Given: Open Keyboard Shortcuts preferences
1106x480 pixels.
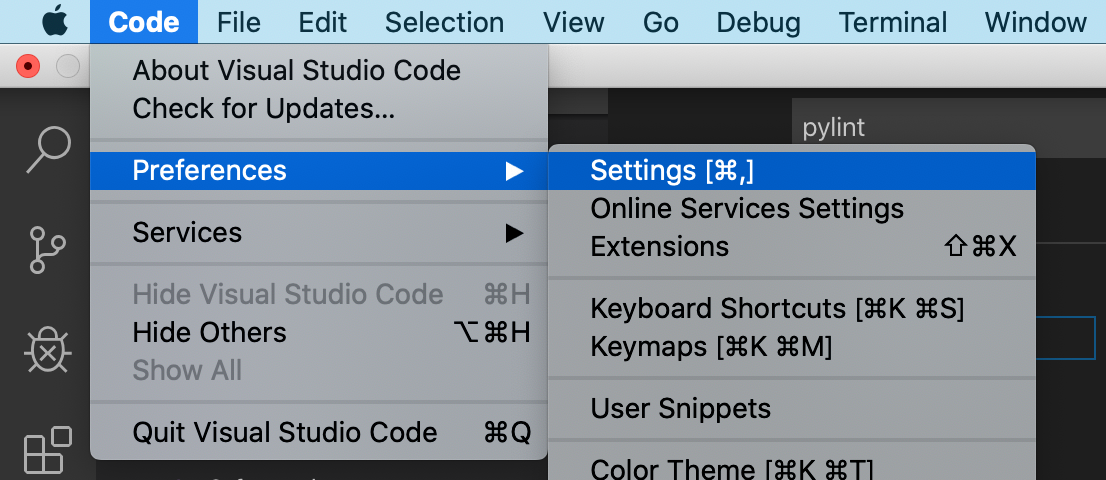Looking at the screenshot, I should [777, 309].
